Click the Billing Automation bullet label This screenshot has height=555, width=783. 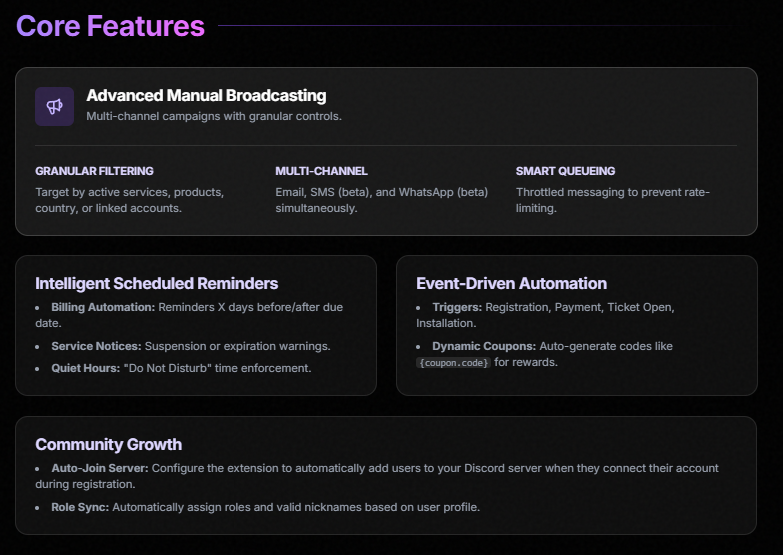103,307
